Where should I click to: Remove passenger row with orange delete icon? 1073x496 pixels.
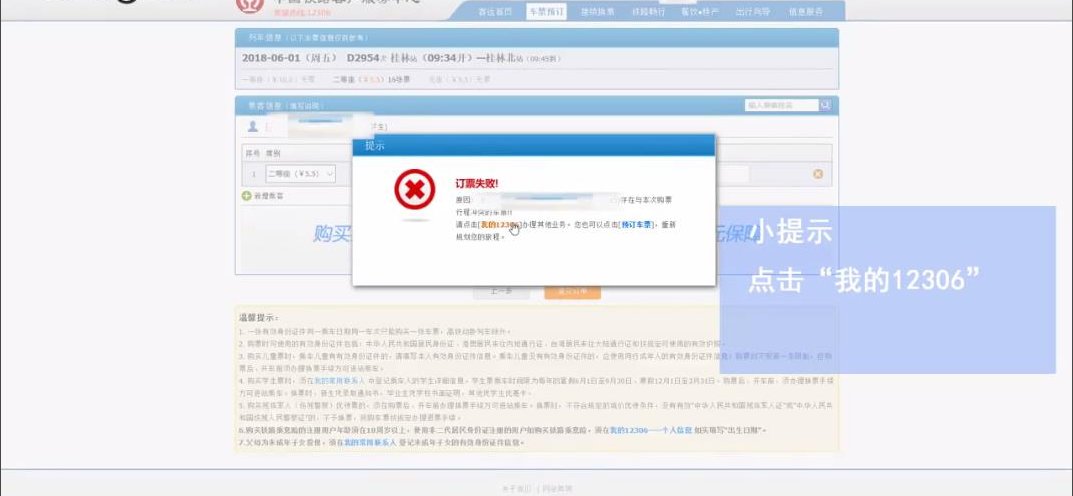click(x=818, y=174)
